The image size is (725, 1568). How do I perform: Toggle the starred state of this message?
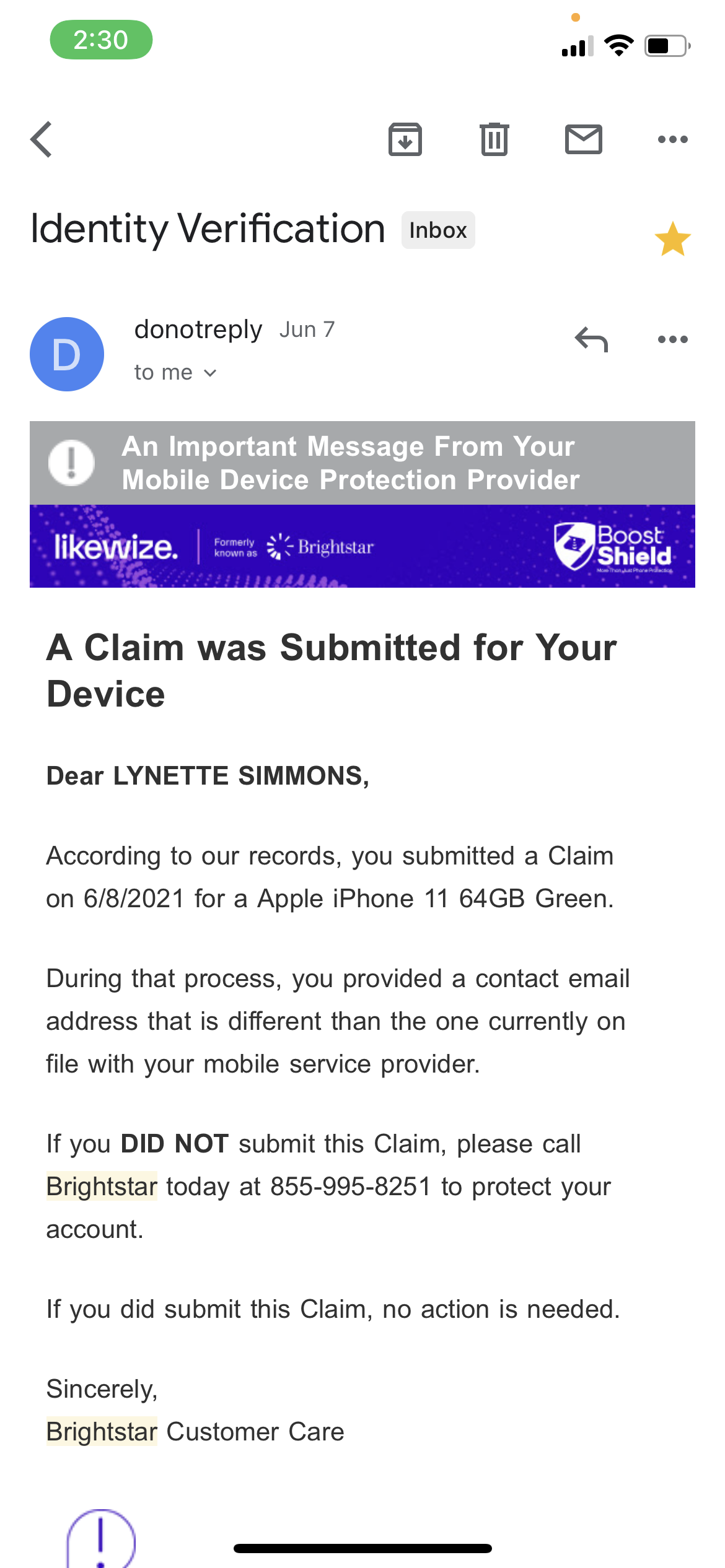click(674, 238)
